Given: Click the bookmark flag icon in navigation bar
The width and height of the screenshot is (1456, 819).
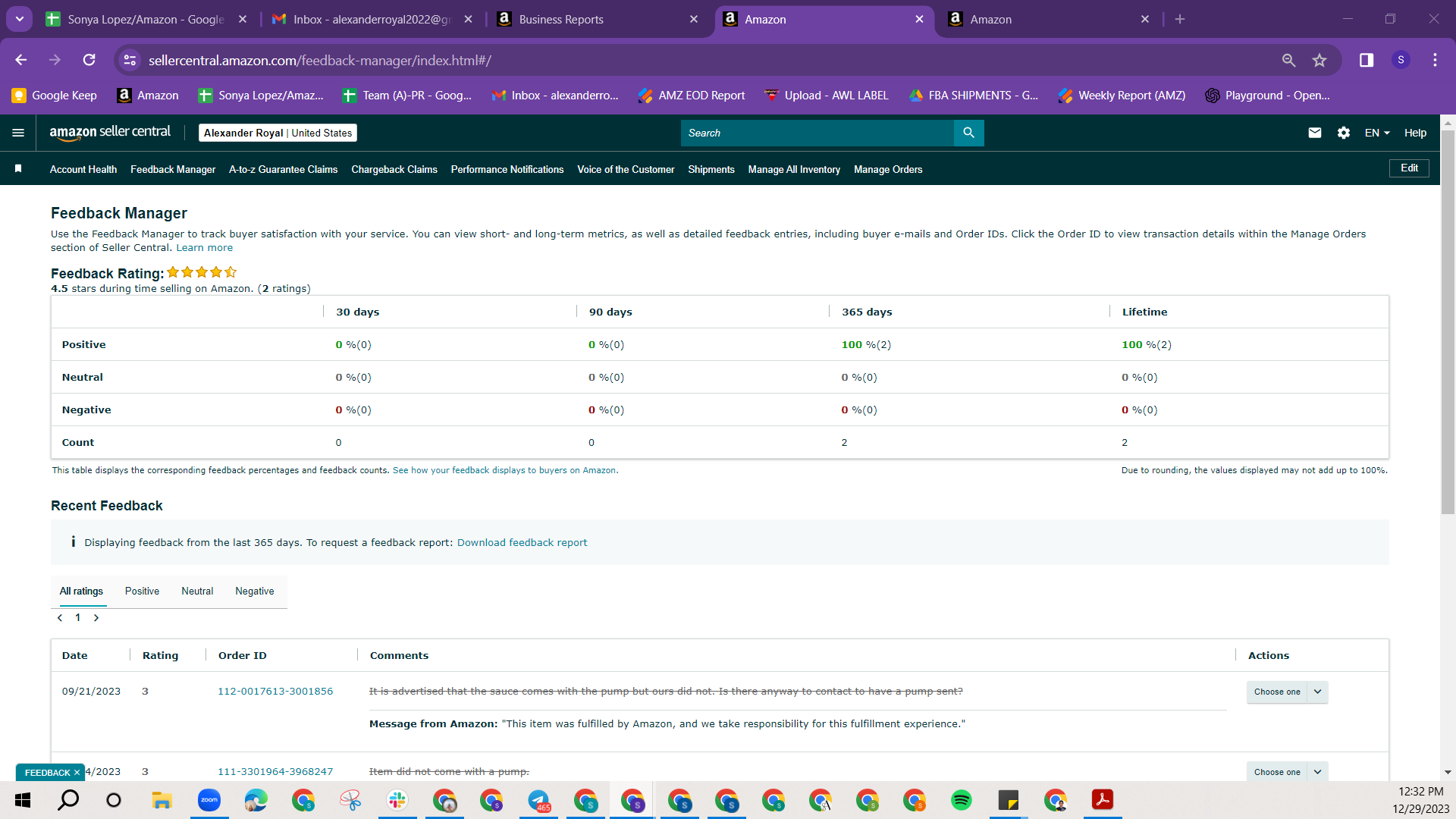Looking at the screenshot, I should 18,168.
